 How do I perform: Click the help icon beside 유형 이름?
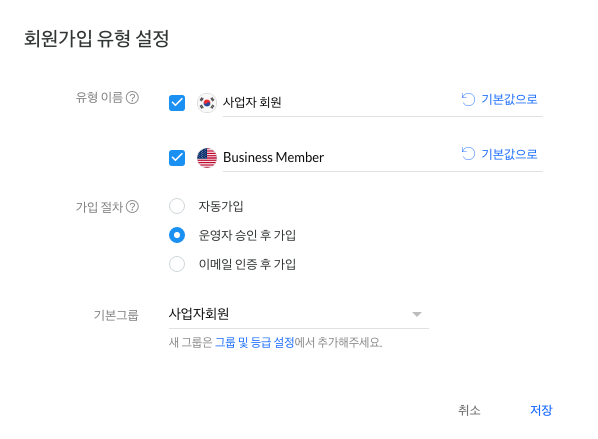[132, 98]
